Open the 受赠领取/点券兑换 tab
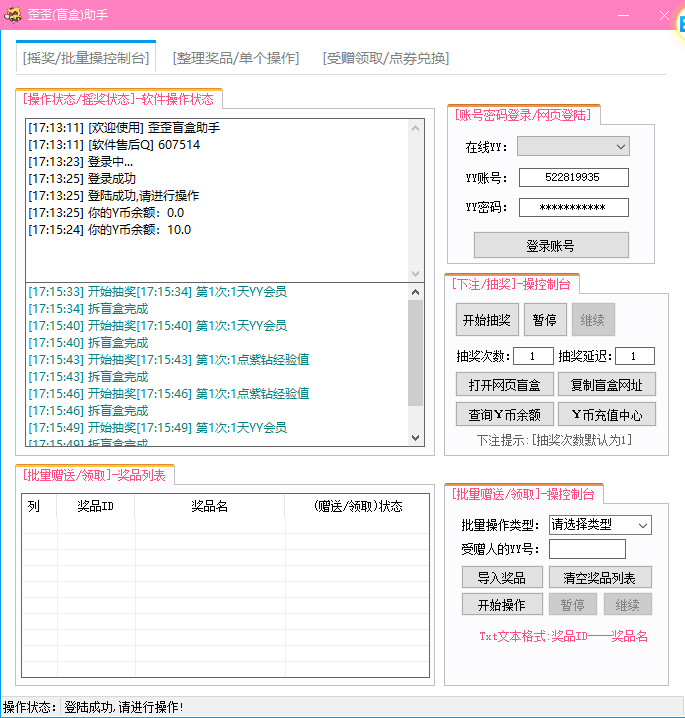 (x=385, y=58)
